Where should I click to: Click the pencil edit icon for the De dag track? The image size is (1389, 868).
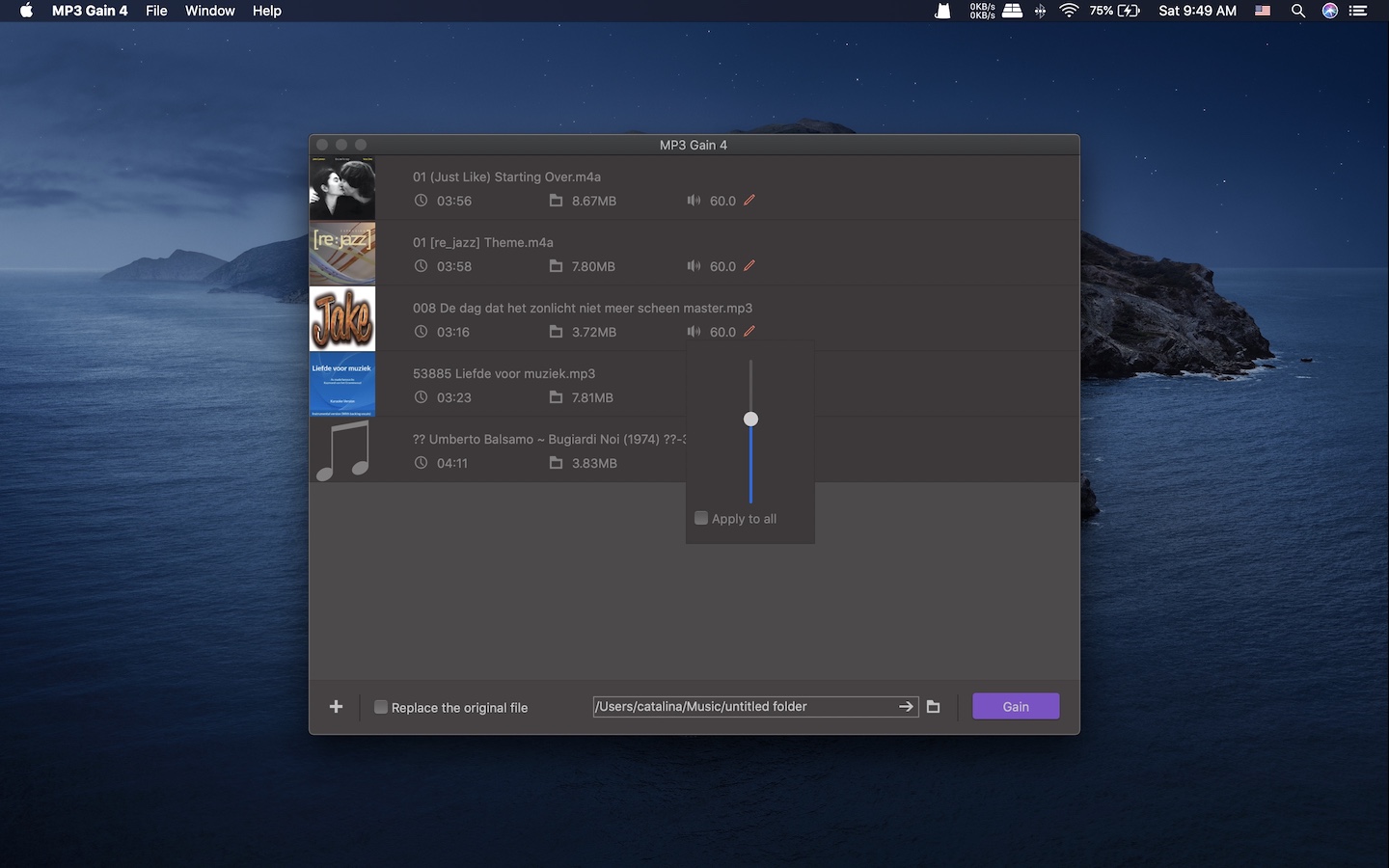point(749,332)
